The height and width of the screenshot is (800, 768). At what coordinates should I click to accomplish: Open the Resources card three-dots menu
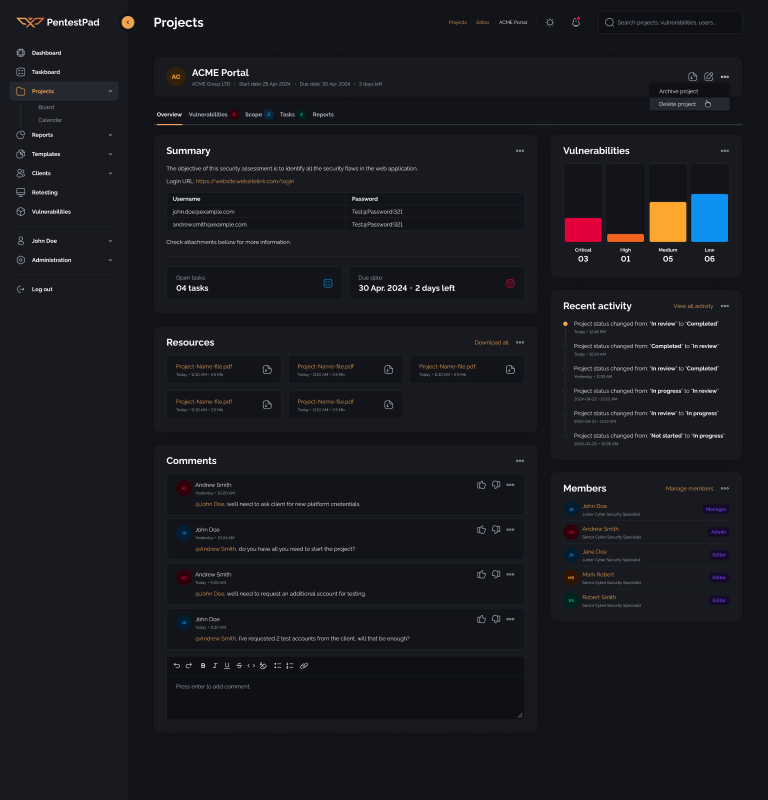(x=519, y=343)
